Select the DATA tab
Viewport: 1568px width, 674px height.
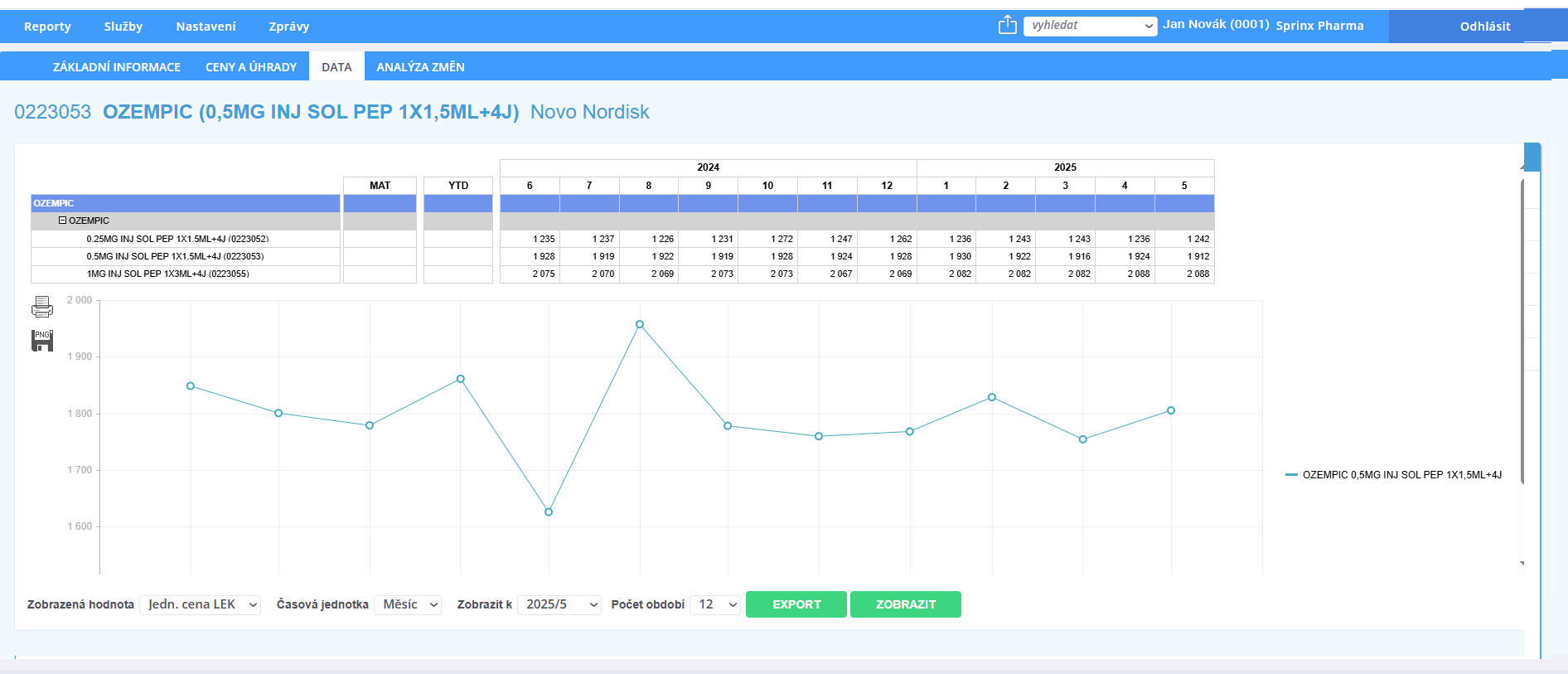tap(336, 66)
